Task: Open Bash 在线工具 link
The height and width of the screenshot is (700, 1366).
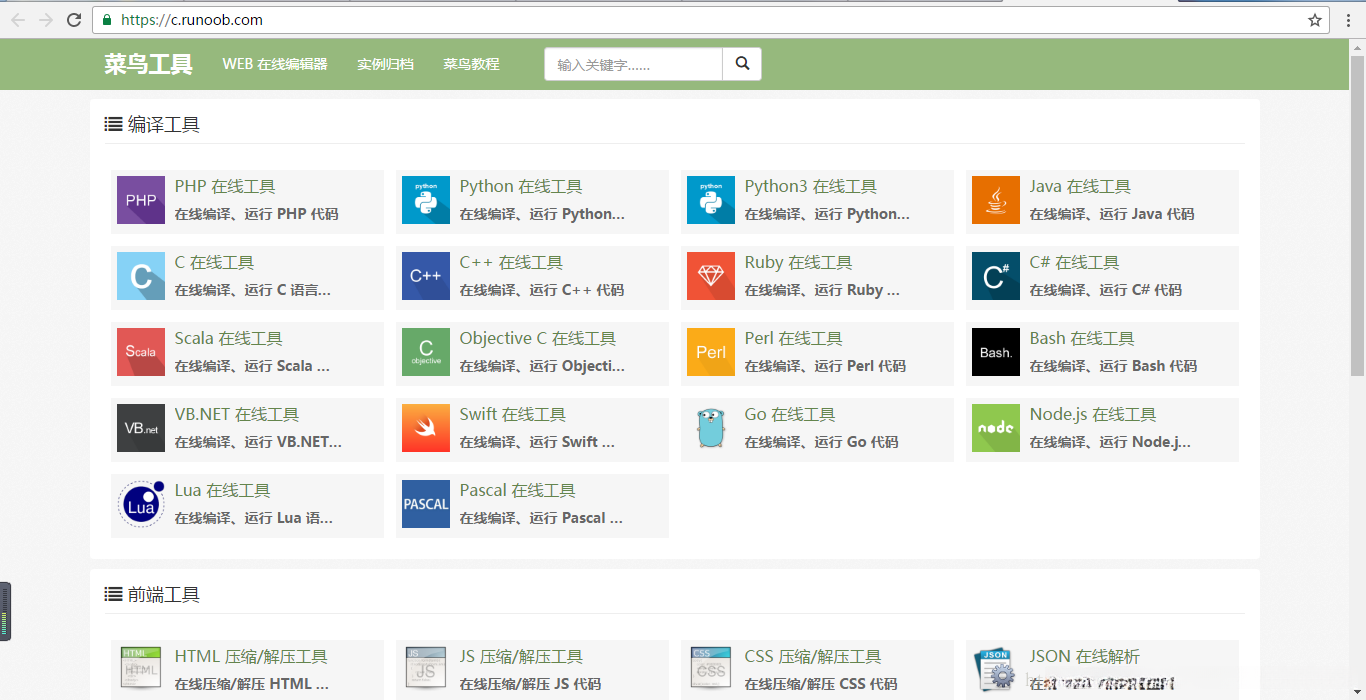Action: (x=1082, y=338)
